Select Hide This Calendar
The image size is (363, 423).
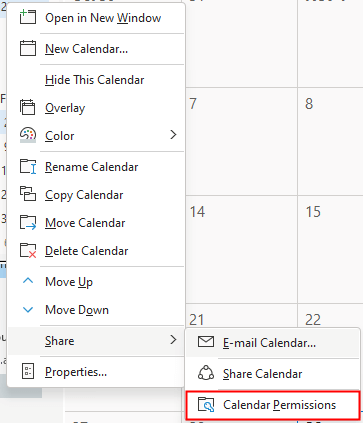tap(96, 80)
